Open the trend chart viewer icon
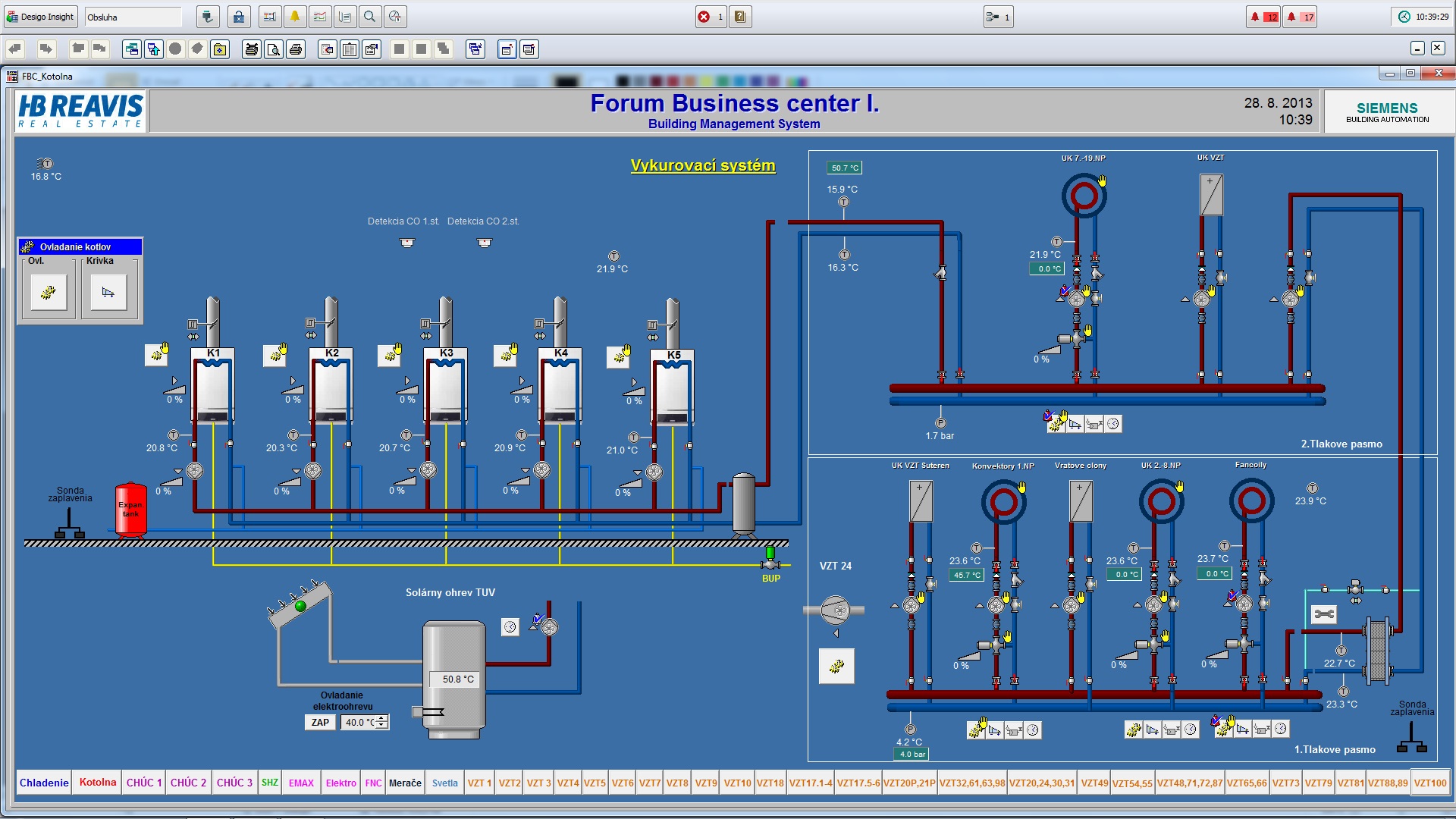 [320, 17]
